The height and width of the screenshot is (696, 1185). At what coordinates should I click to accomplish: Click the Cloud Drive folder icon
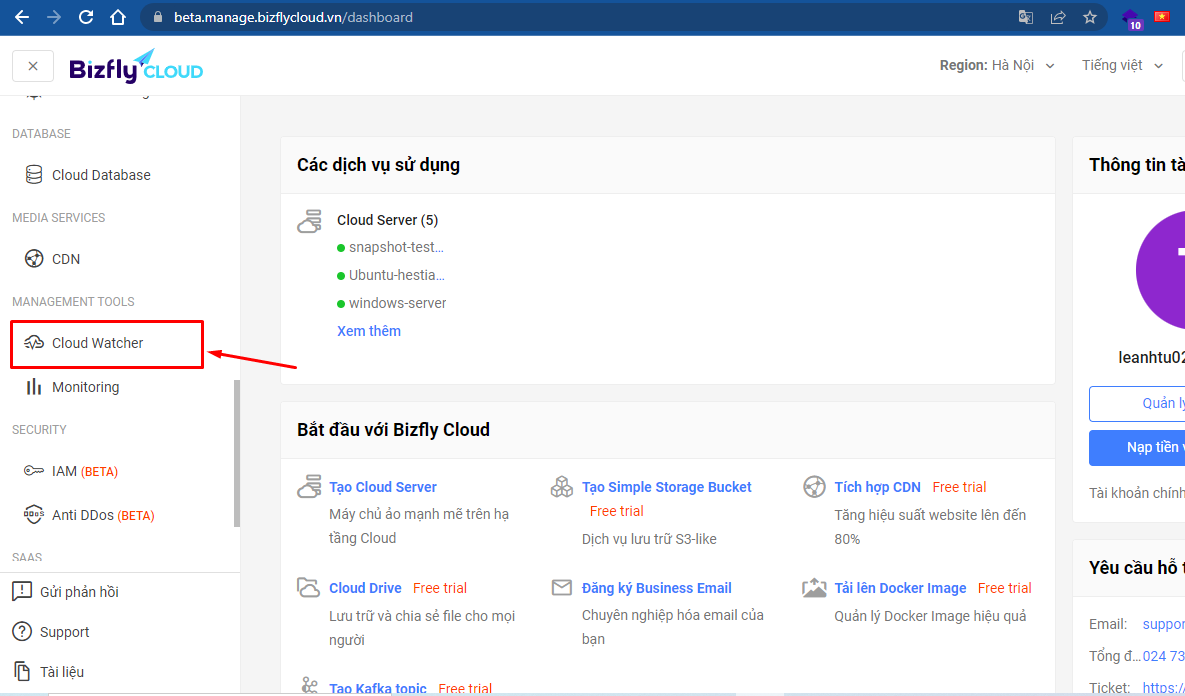pyautogui.click(x=308, y=587)
